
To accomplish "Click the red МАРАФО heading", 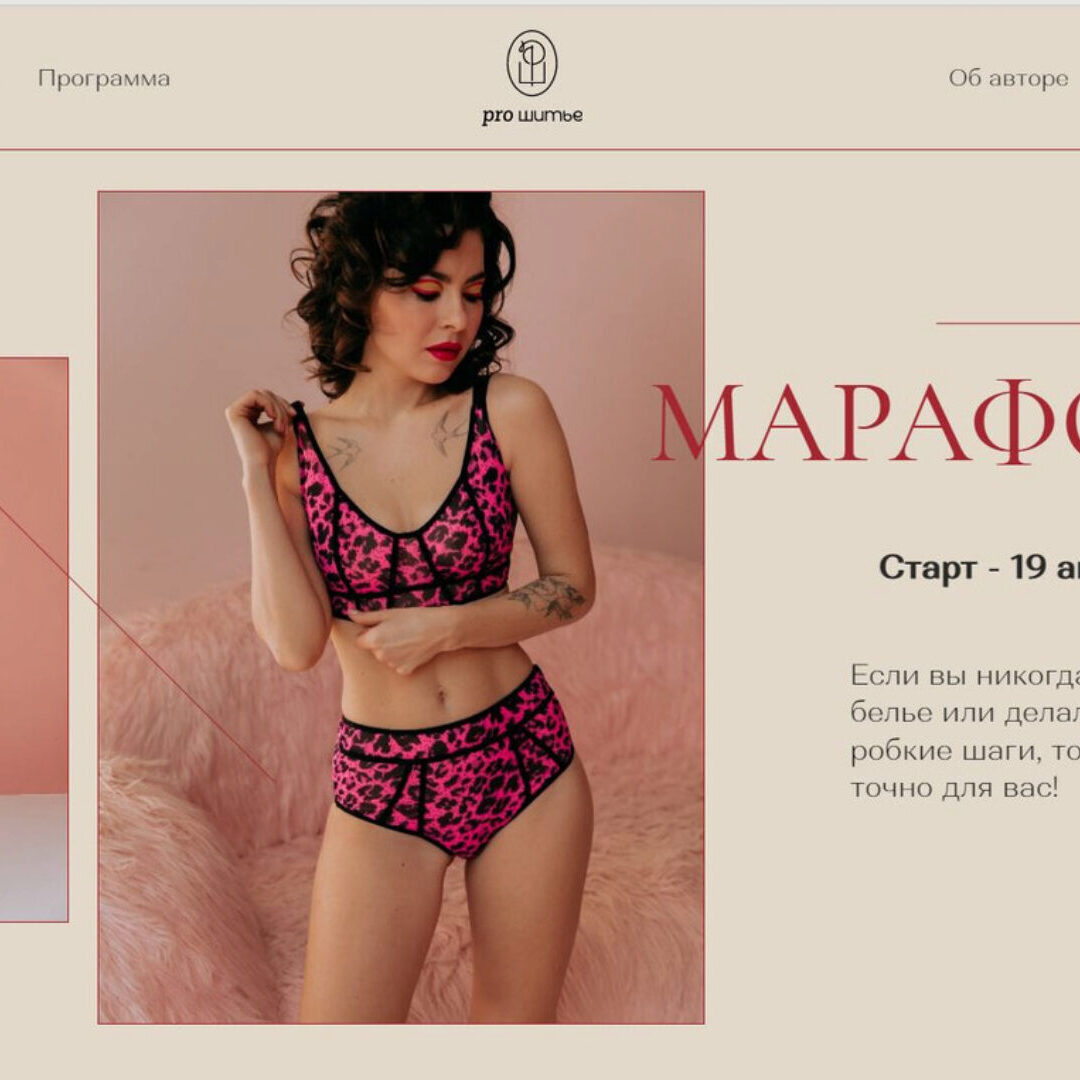I will [866, 422].
